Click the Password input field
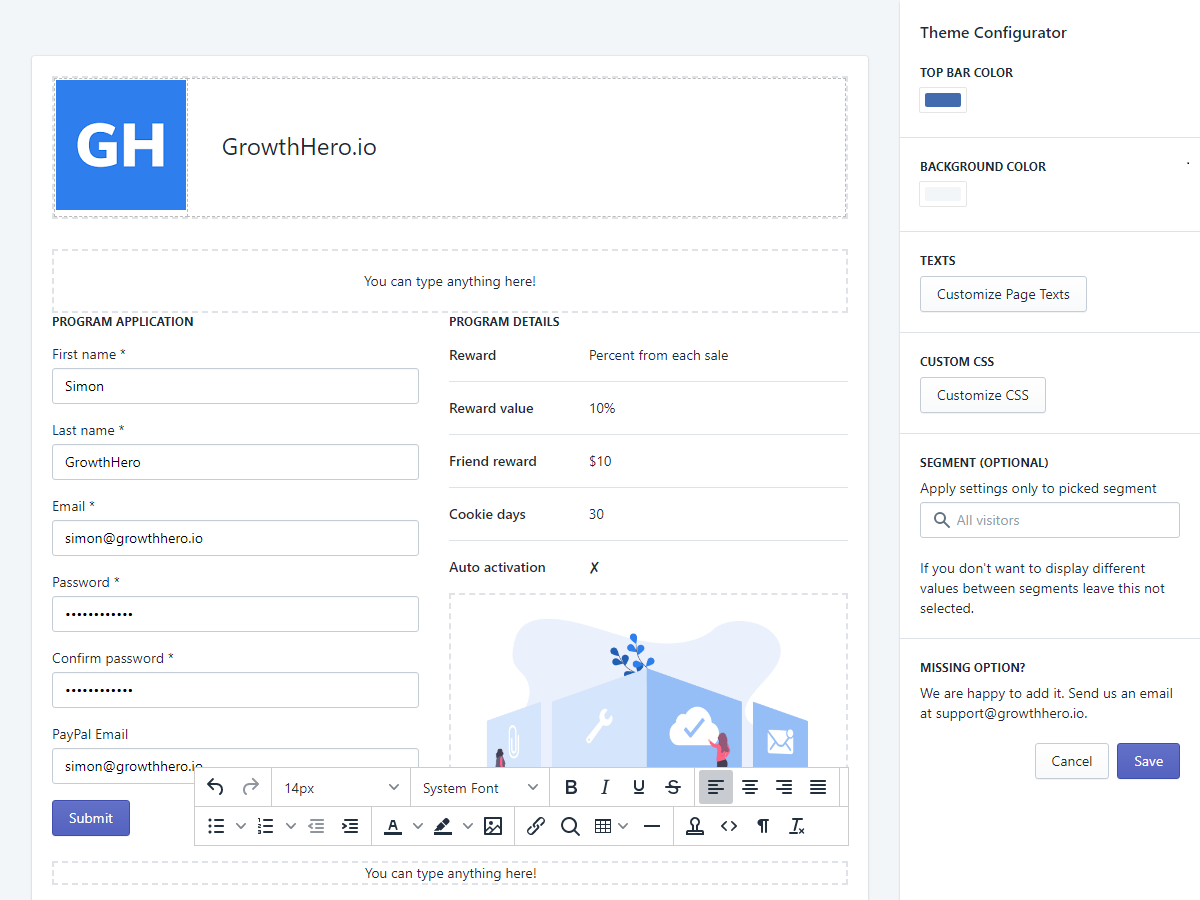The image size is (1200, 900). (x=235, y=614)
